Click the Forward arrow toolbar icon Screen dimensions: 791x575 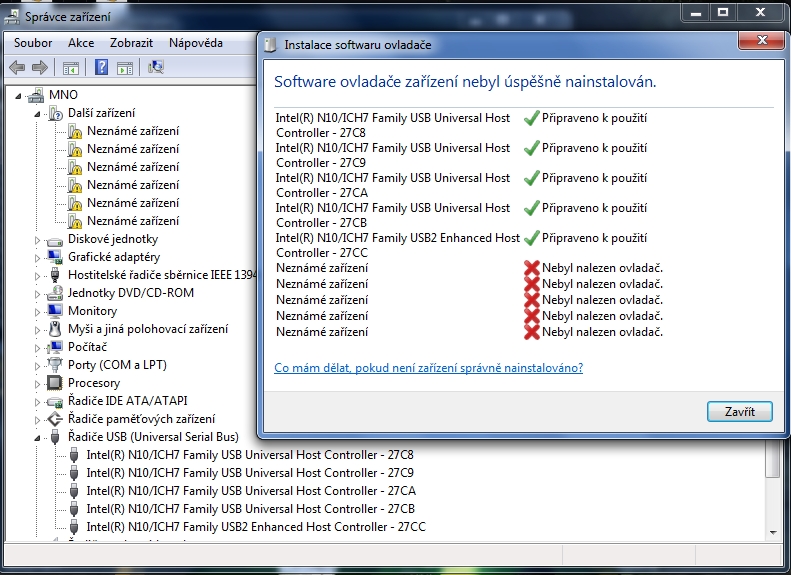click(39, 67)
